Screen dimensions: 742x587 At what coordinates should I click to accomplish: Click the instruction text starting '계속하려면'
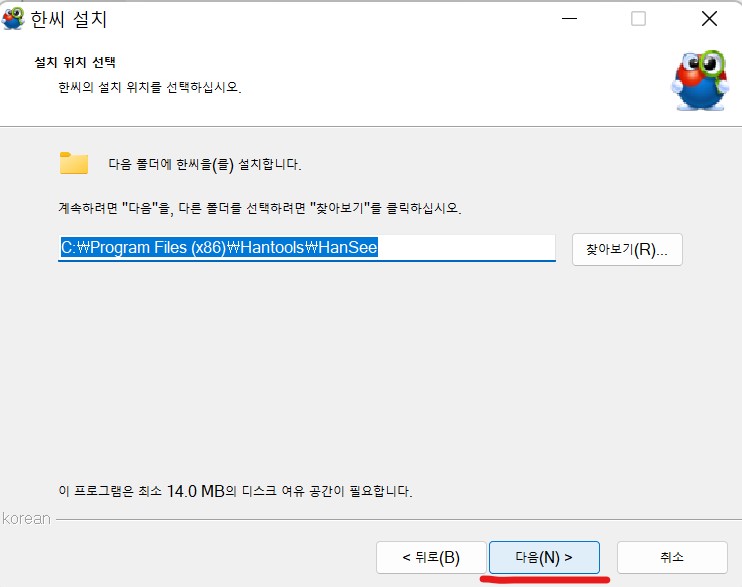pyautogui.click(x=260, y=208)
